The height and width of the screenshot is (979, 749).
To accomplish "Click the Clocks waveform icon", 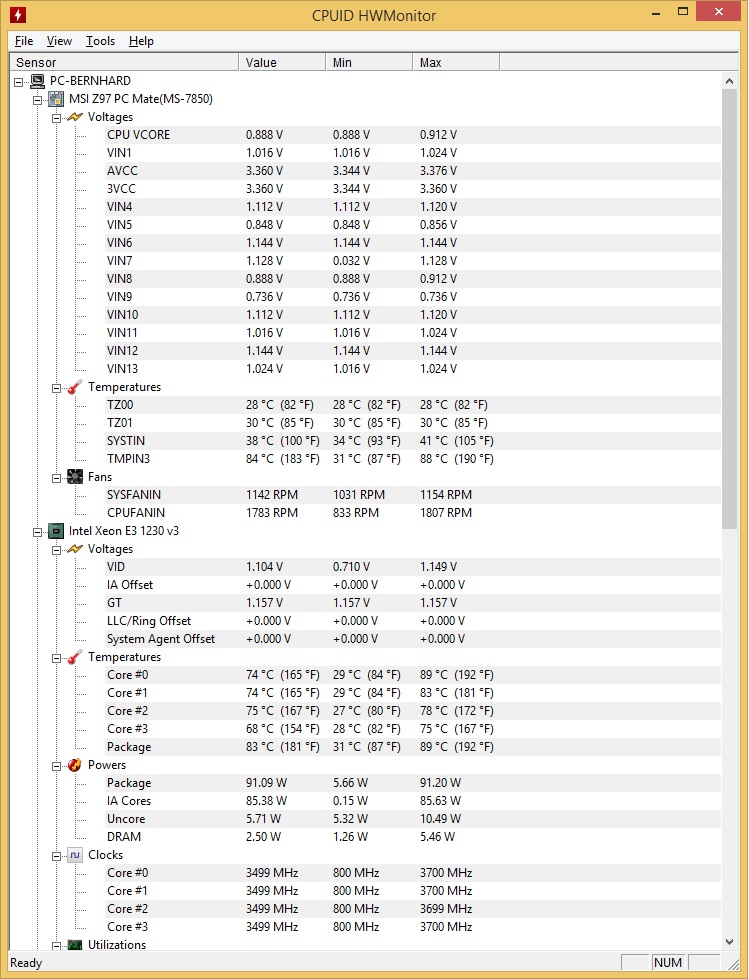I will pyautogui.click(x=75, y=855).
